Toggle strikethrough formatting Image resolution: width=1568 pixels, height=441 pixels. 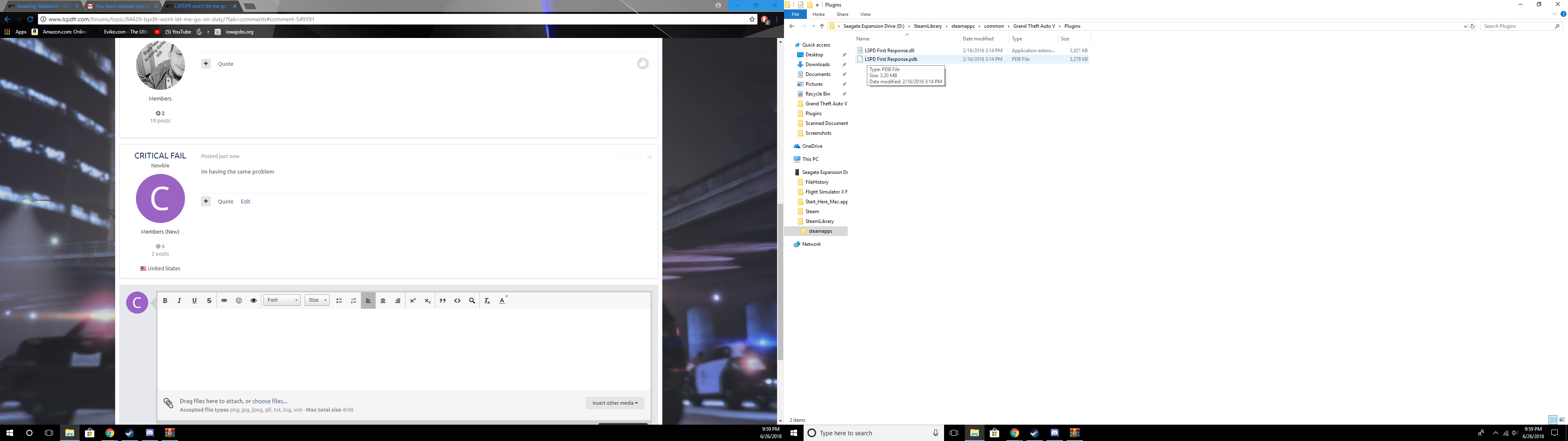point(209,300)
